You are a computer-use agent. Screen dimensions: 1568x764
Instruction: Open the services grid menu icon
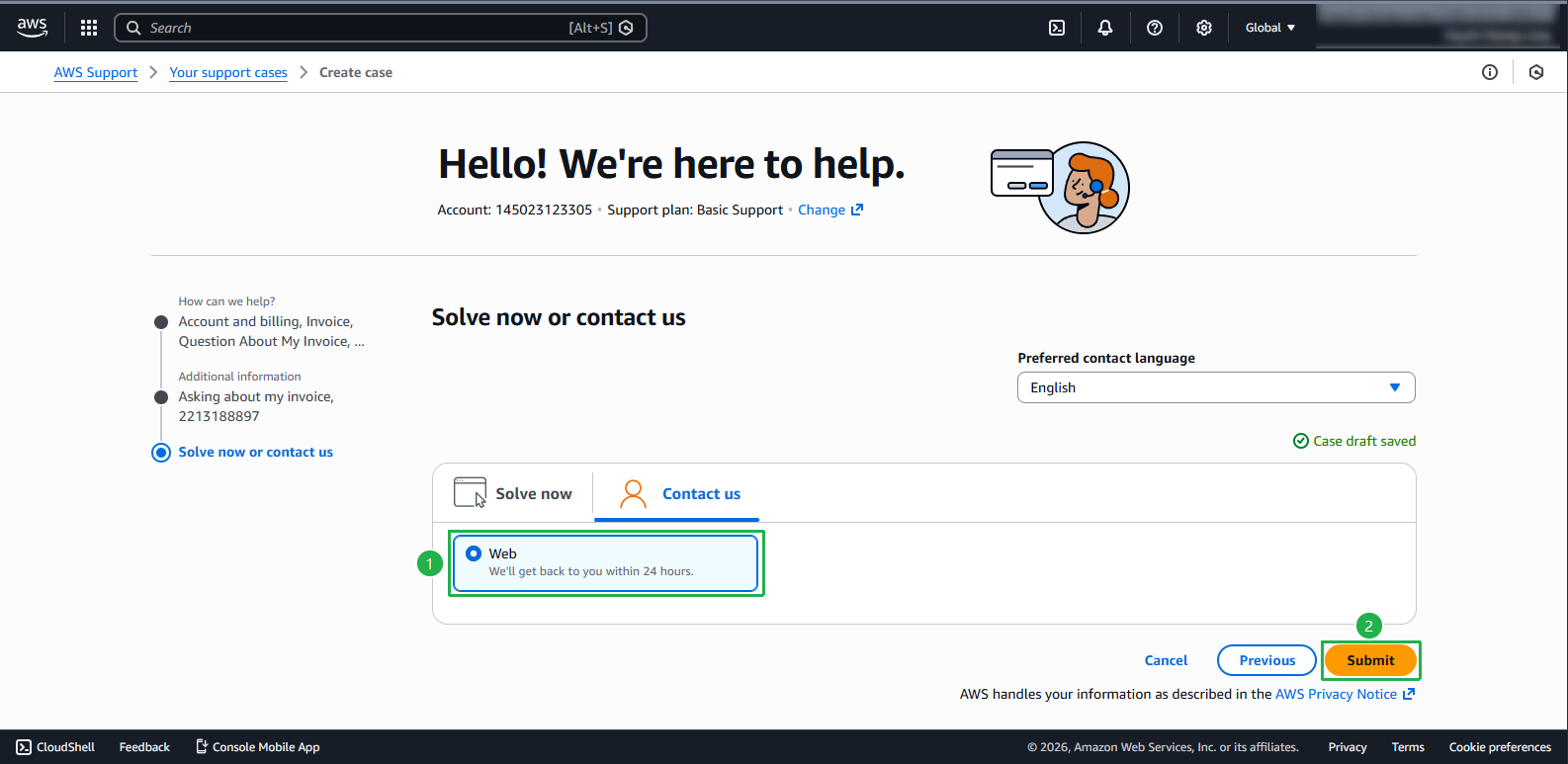point(89,28)
